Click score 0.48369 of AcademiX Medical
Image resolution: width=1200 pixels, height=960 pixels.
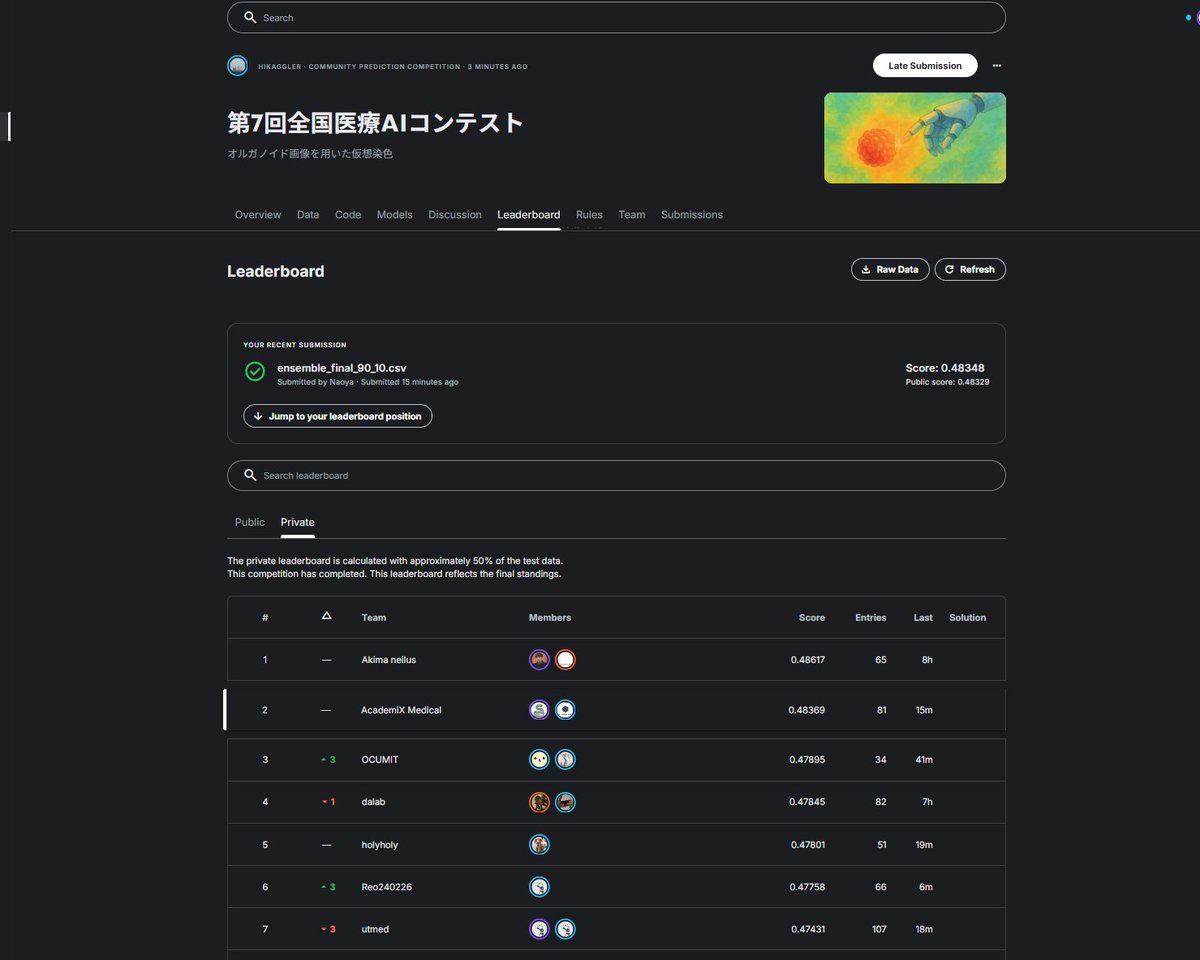point(807,710)
